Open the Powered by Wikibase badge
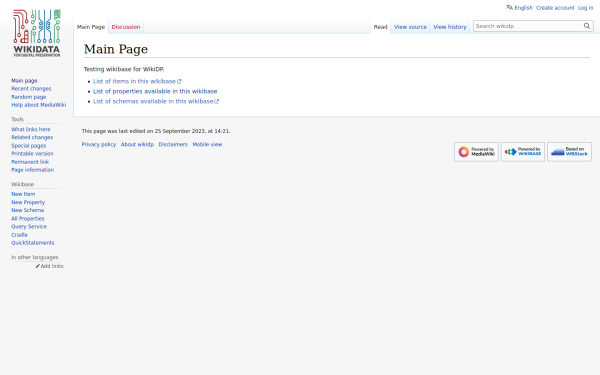Image resolution: width=600 pixels, height=375 pixels. tap(523, 152)
